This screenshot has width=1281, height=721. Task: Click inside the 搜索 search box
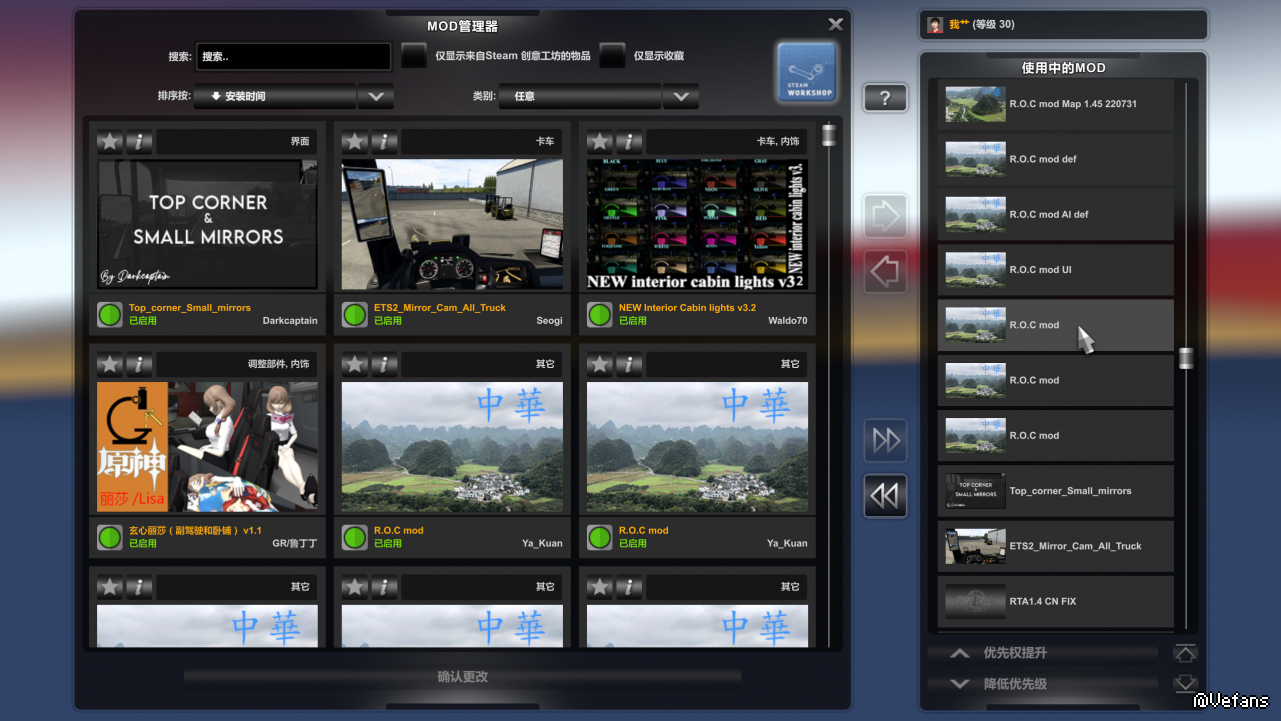(293, 57)
